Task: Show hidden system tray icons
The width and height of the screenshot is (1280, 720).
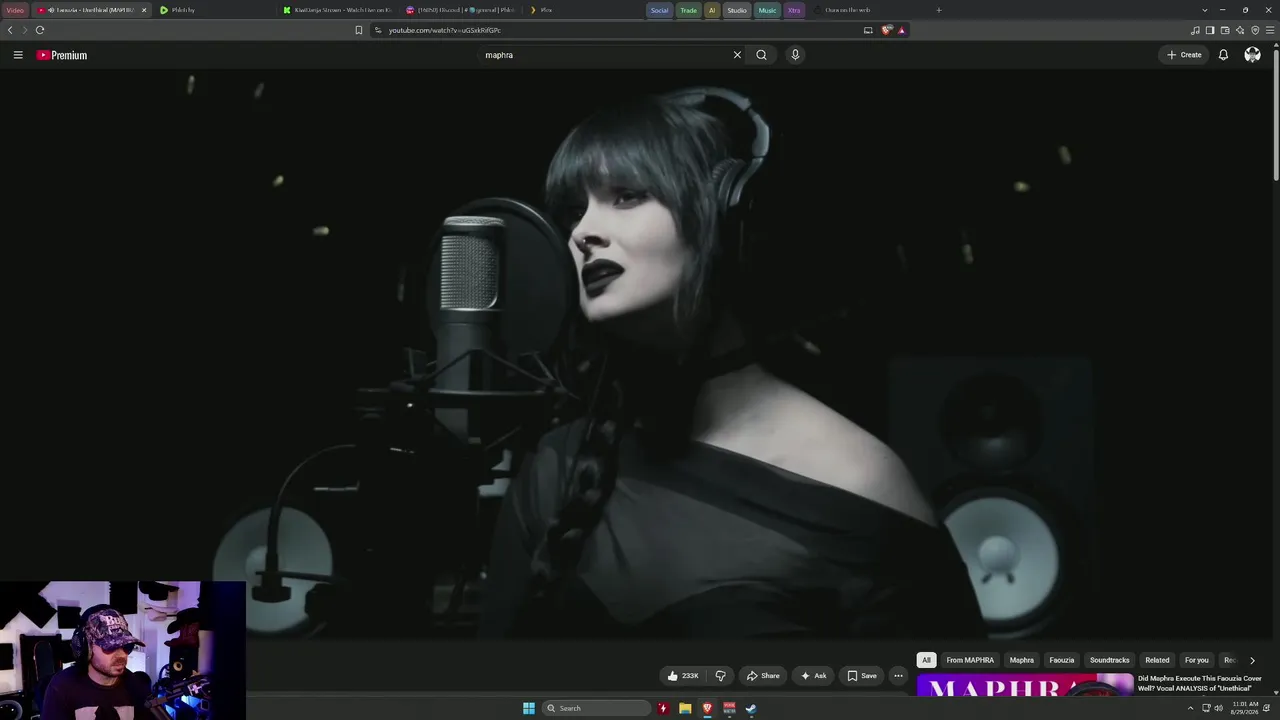Action: (1190, 708)
